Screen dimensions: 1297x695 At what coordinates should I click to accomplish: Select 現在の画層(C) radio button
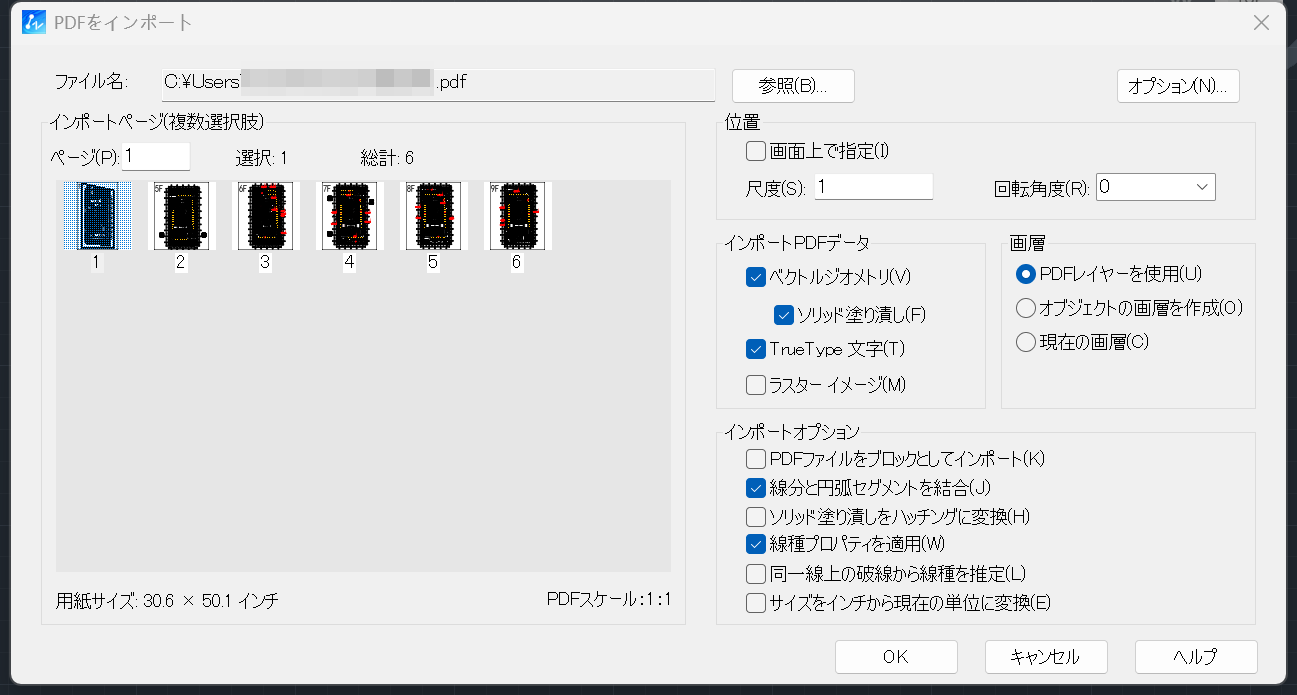click(x=1025, y=342)
